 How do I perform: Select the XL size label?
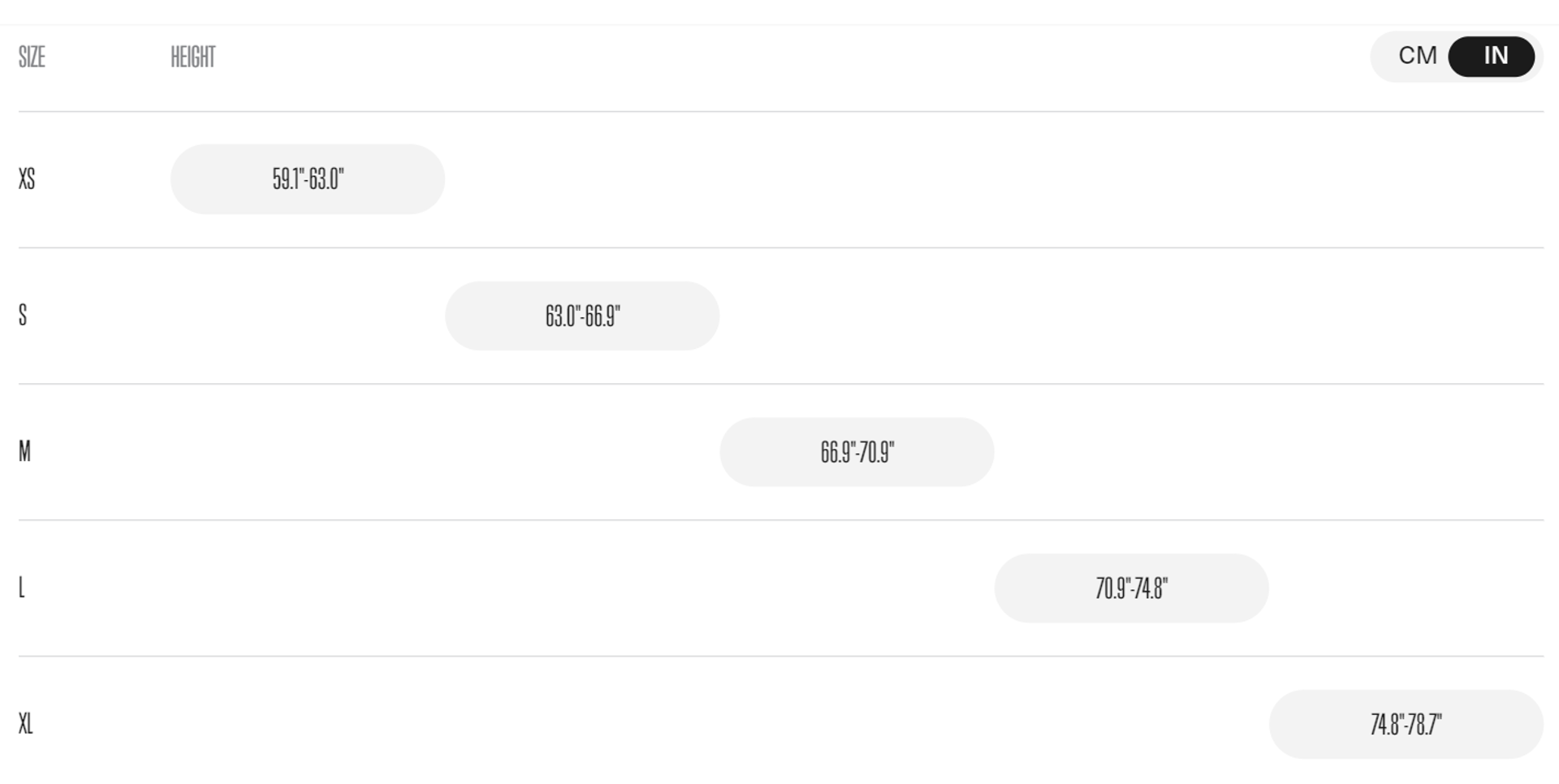(x=26, y=723)
